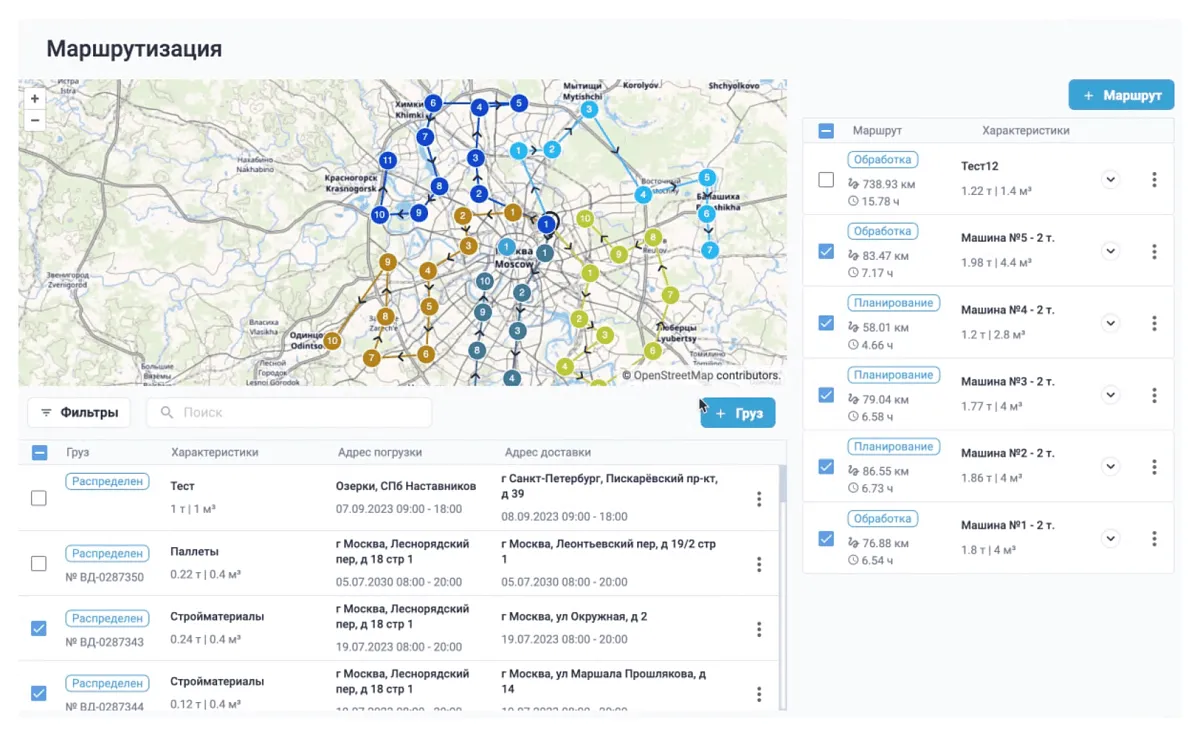Open the Фильтры filter menu
The width and height of the screenshot is (1200, 750).
(79, 412)
